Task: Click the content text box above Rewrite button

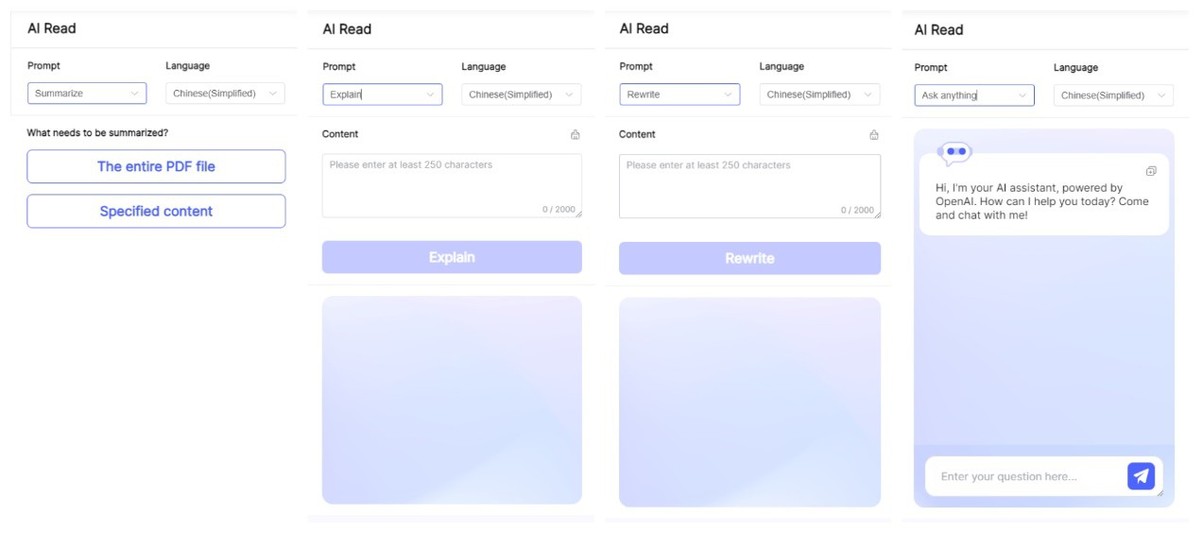Action: pos(749,187)
